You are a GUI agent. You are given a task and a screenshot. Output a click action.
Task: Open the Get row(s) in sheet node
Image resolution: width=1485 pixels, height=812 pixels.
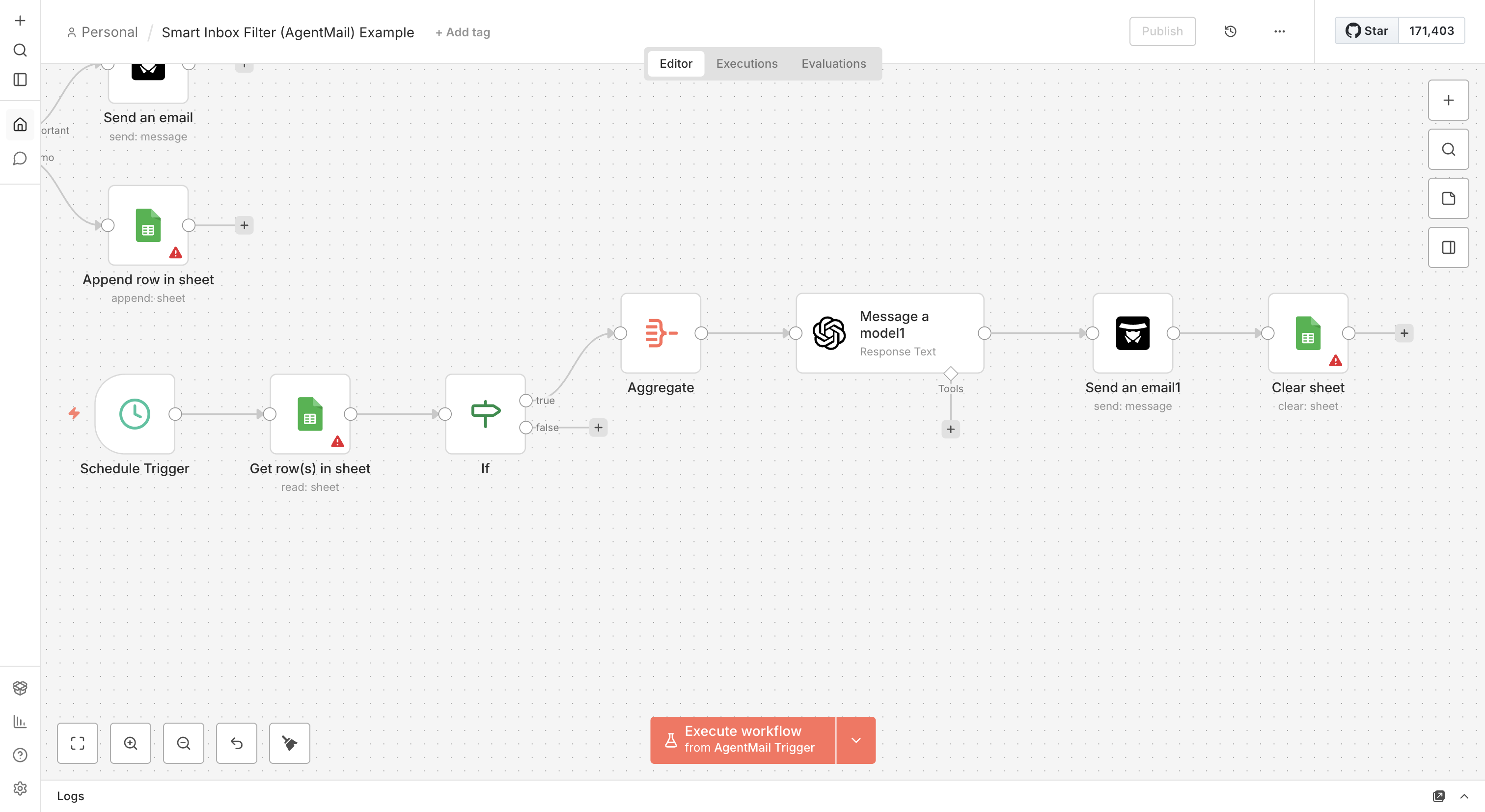point(310,414)
